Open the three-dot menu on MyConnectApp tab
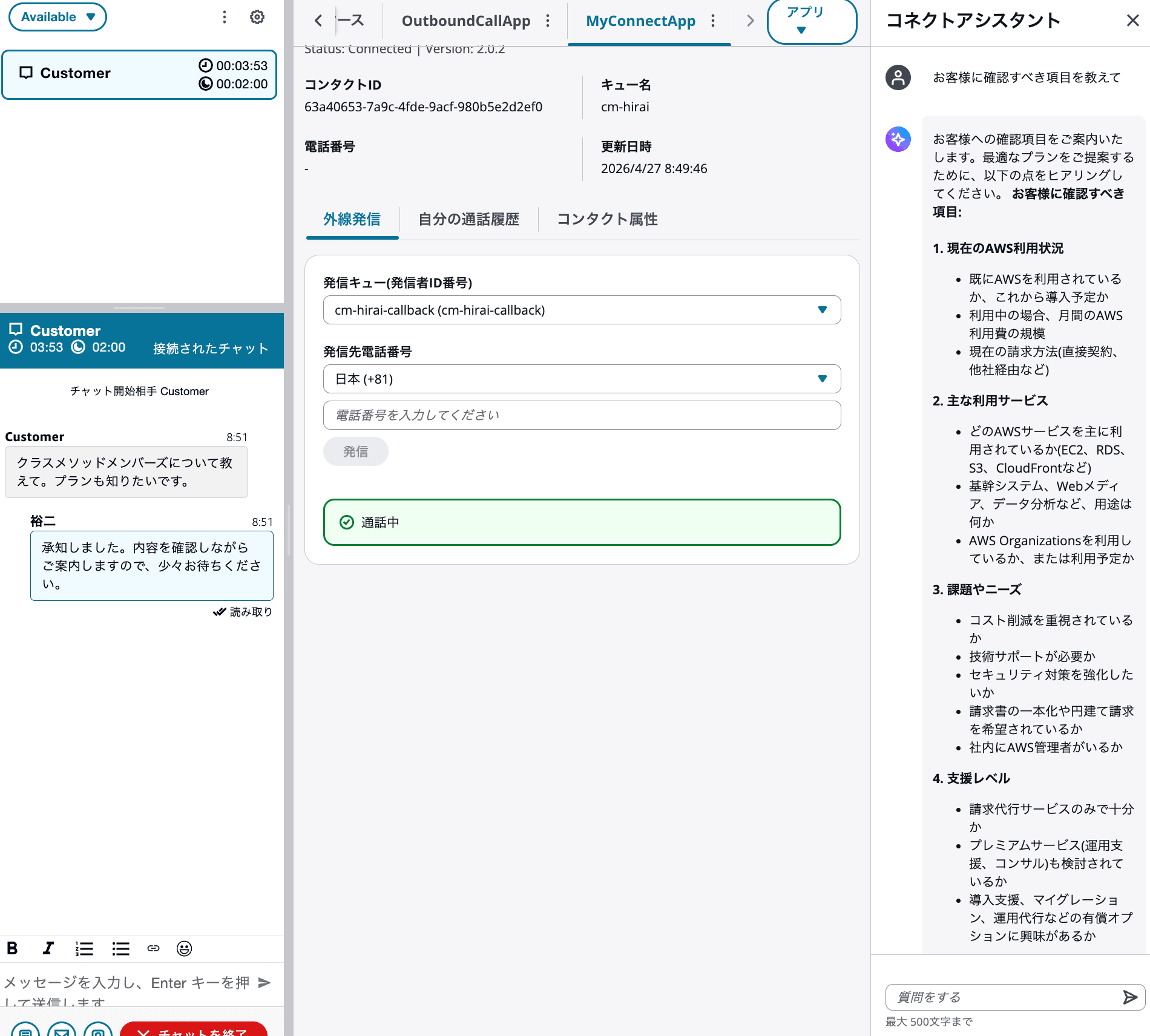Screen dimensions: 1150x1036 click(714, 21)
